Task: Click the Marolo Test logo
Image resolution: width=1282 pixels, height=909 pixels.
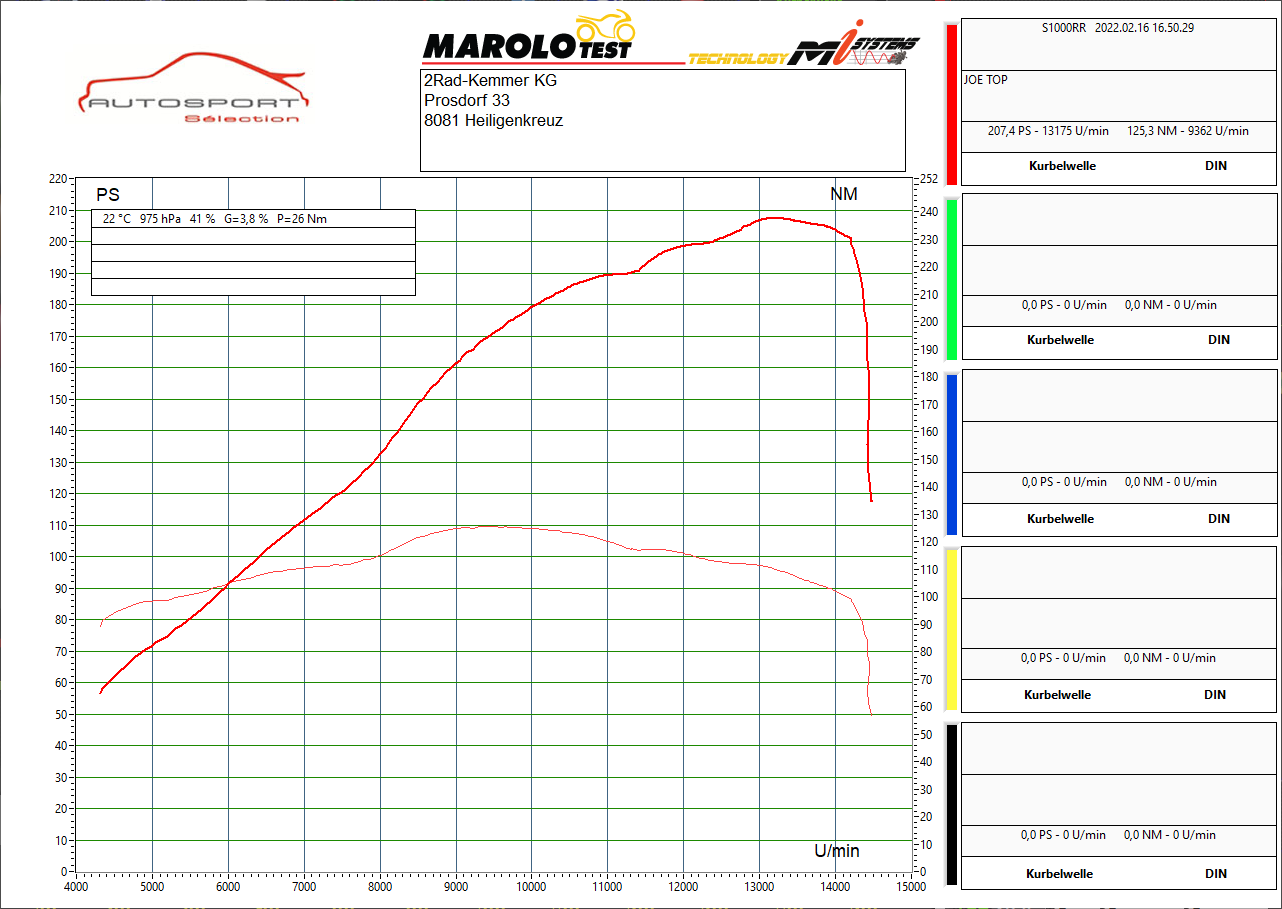Action: [x=526, y=46]
